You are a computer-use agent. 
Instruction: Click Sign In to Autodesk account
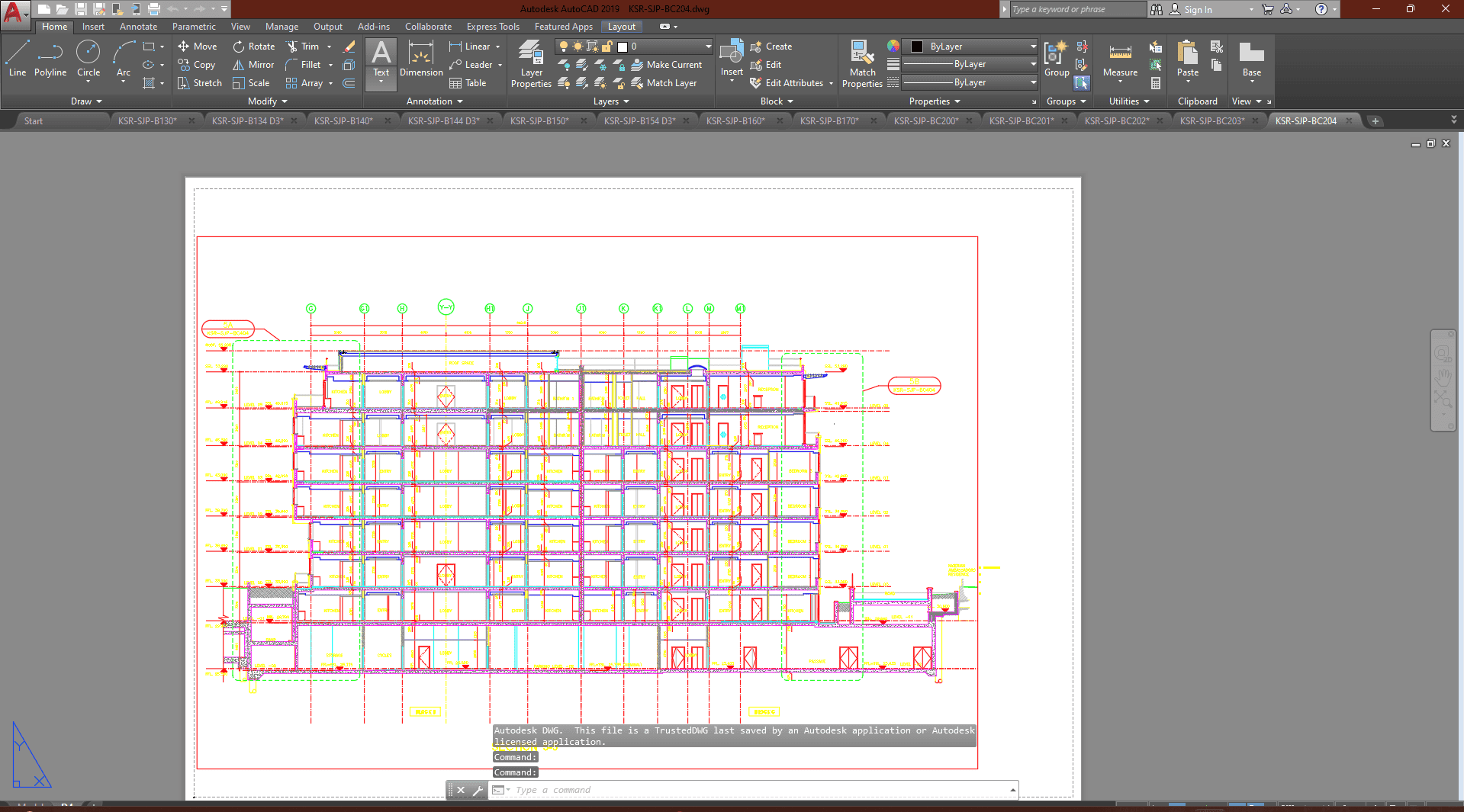pyautogui.click(x=1197, y=10)
